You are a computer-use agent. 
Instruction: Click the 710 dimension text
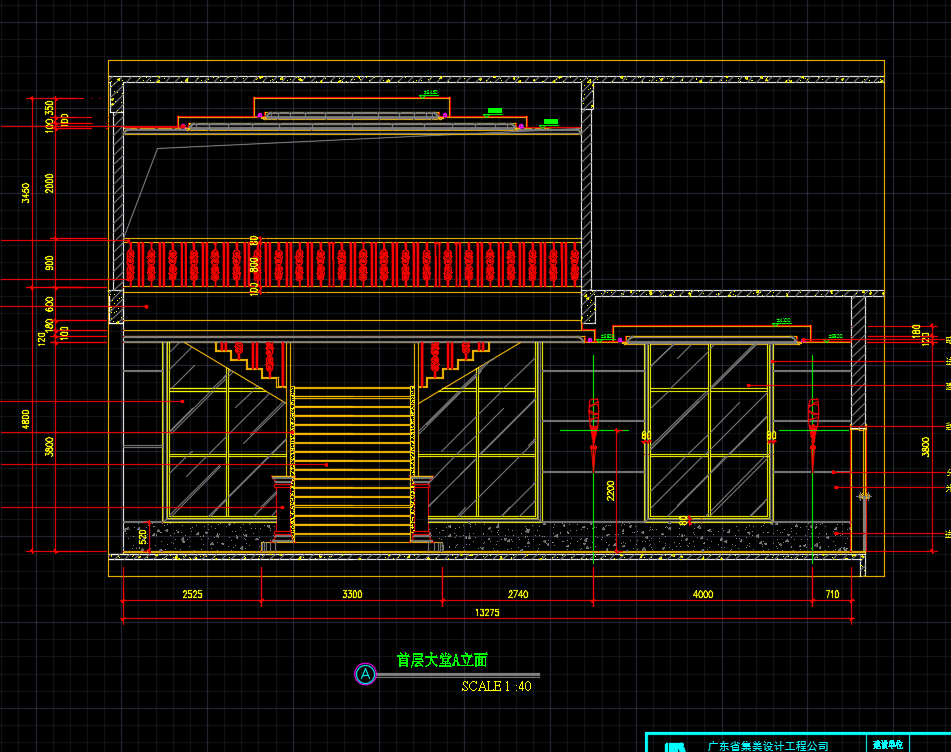833,594
